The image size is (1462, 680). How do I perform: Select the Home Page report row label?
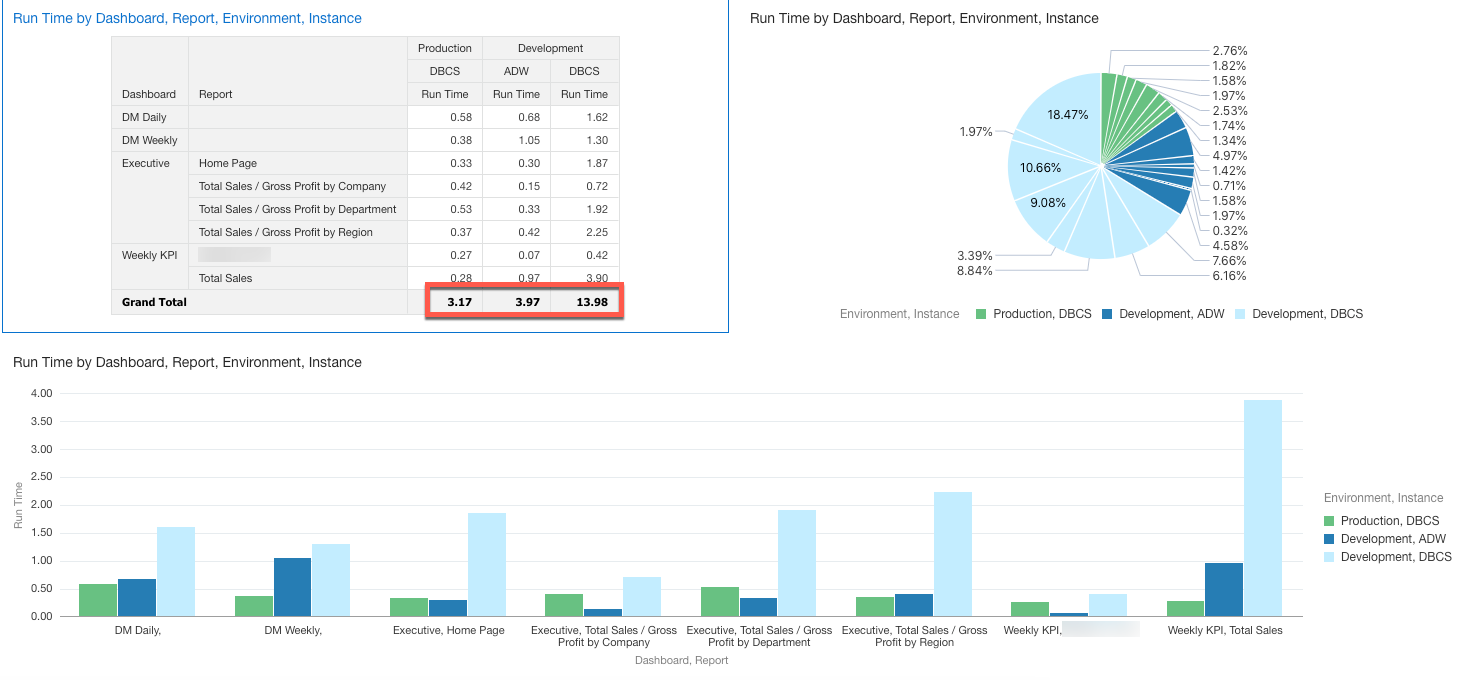(x=228, y=163)
